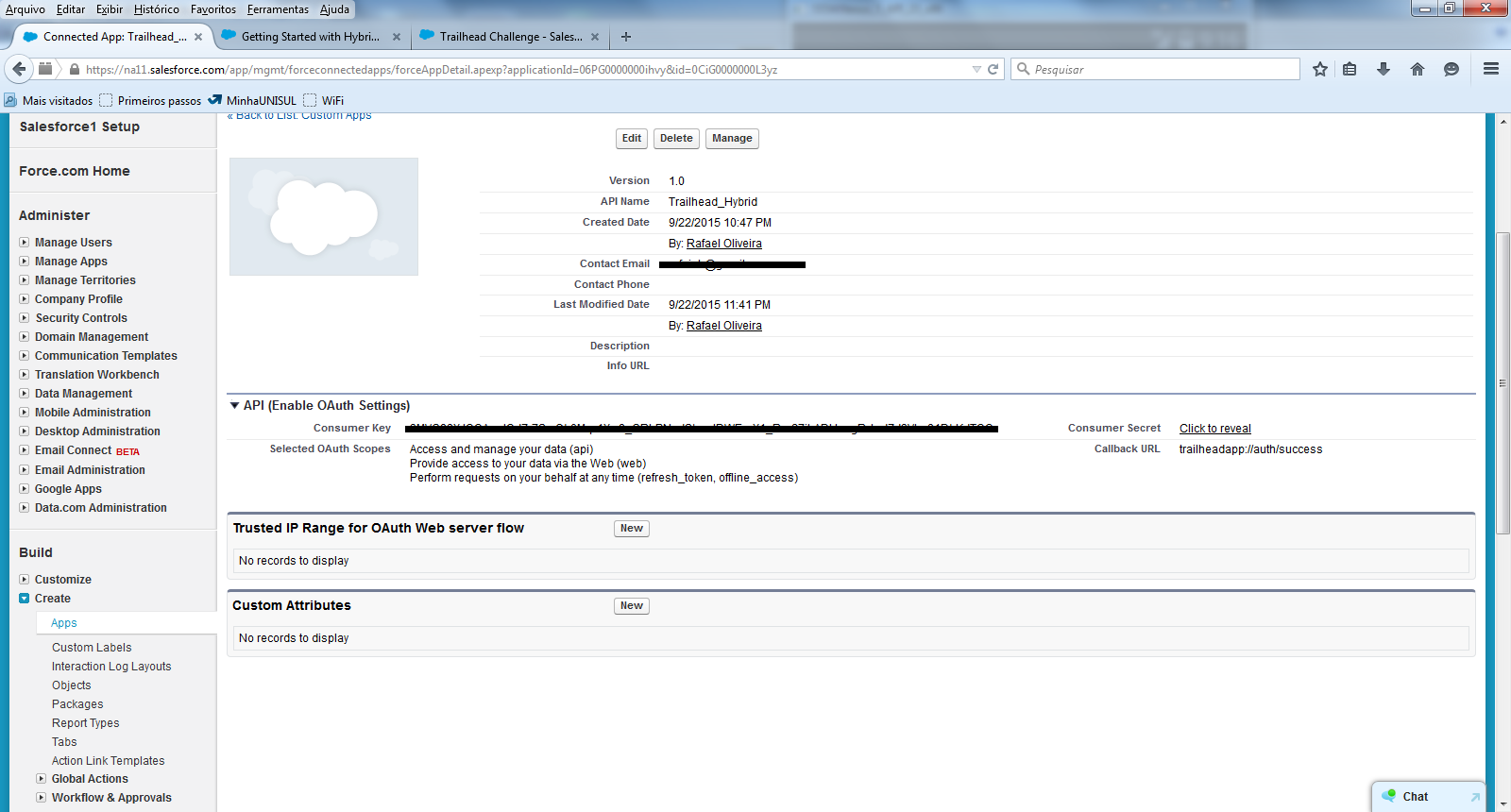Close the Getting Started with Hybrid tab
Viewport: 1511px width, 812px height.
(x=397, y=37)
